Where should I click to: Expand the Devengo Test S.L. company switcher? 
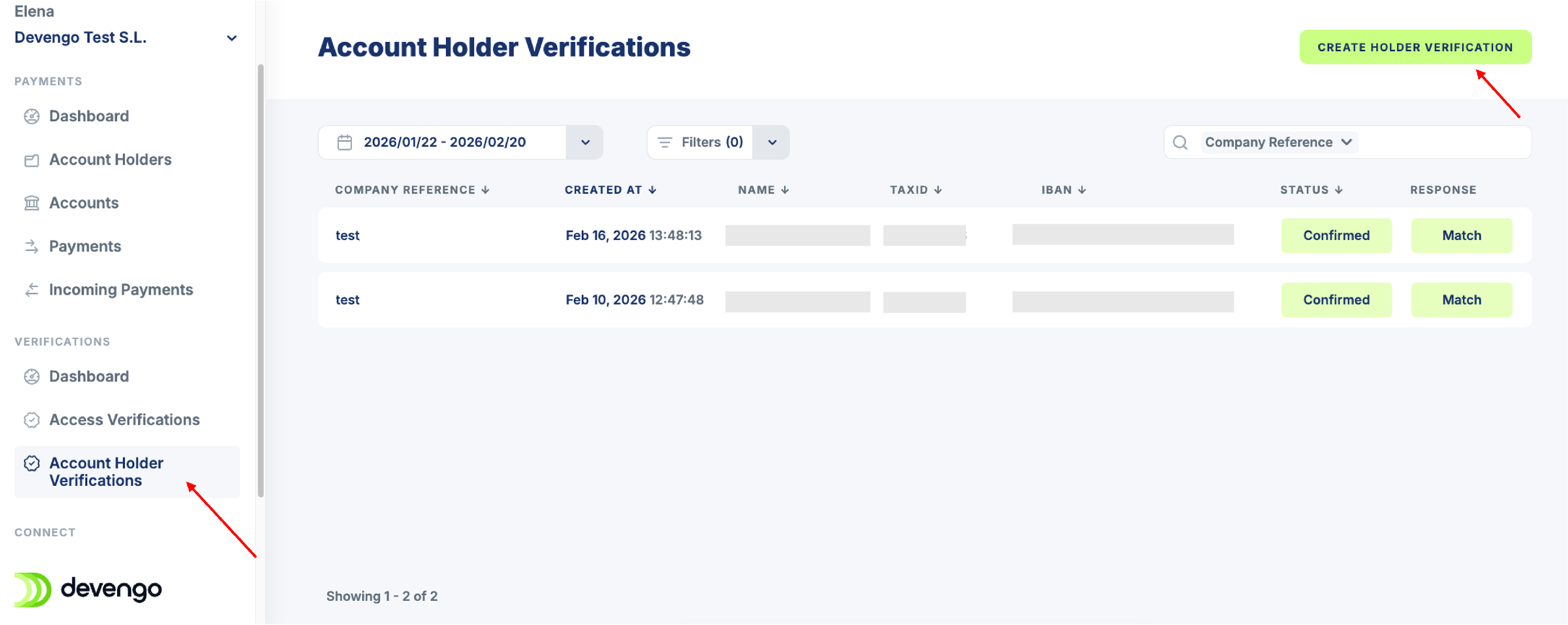click(232, 38)
